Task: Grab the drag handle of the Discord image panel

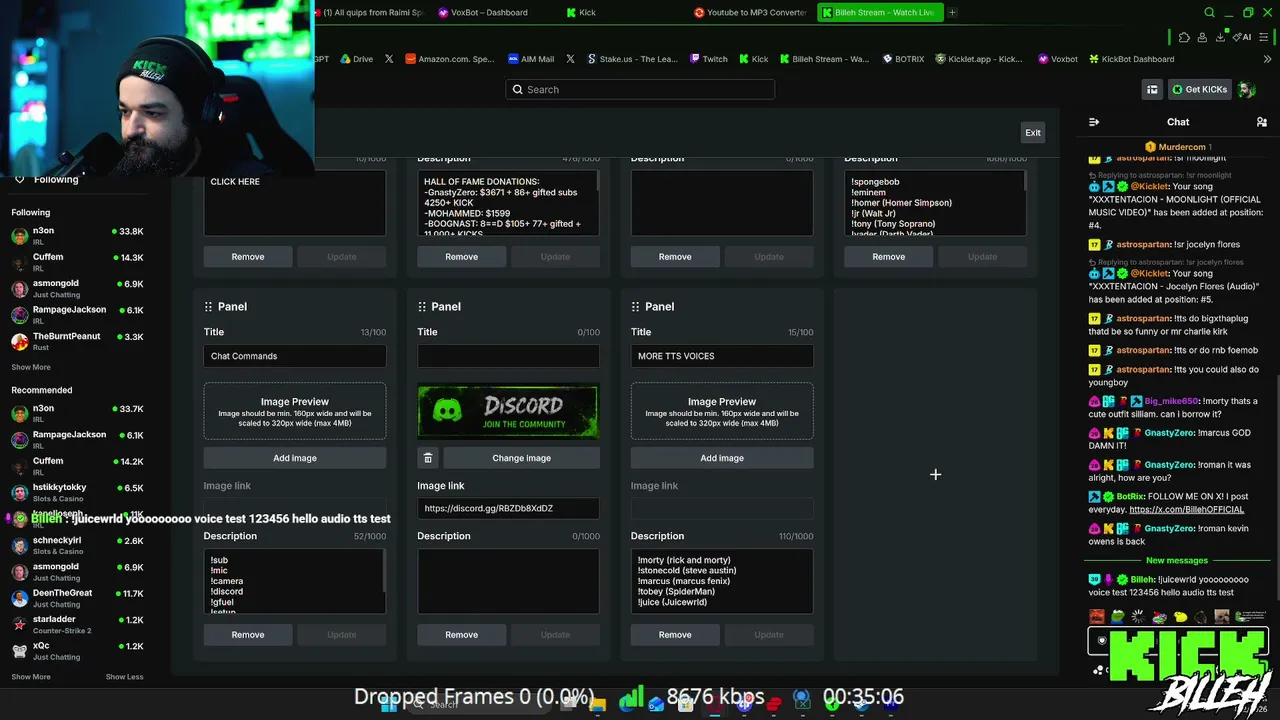Action: (422, 307)
